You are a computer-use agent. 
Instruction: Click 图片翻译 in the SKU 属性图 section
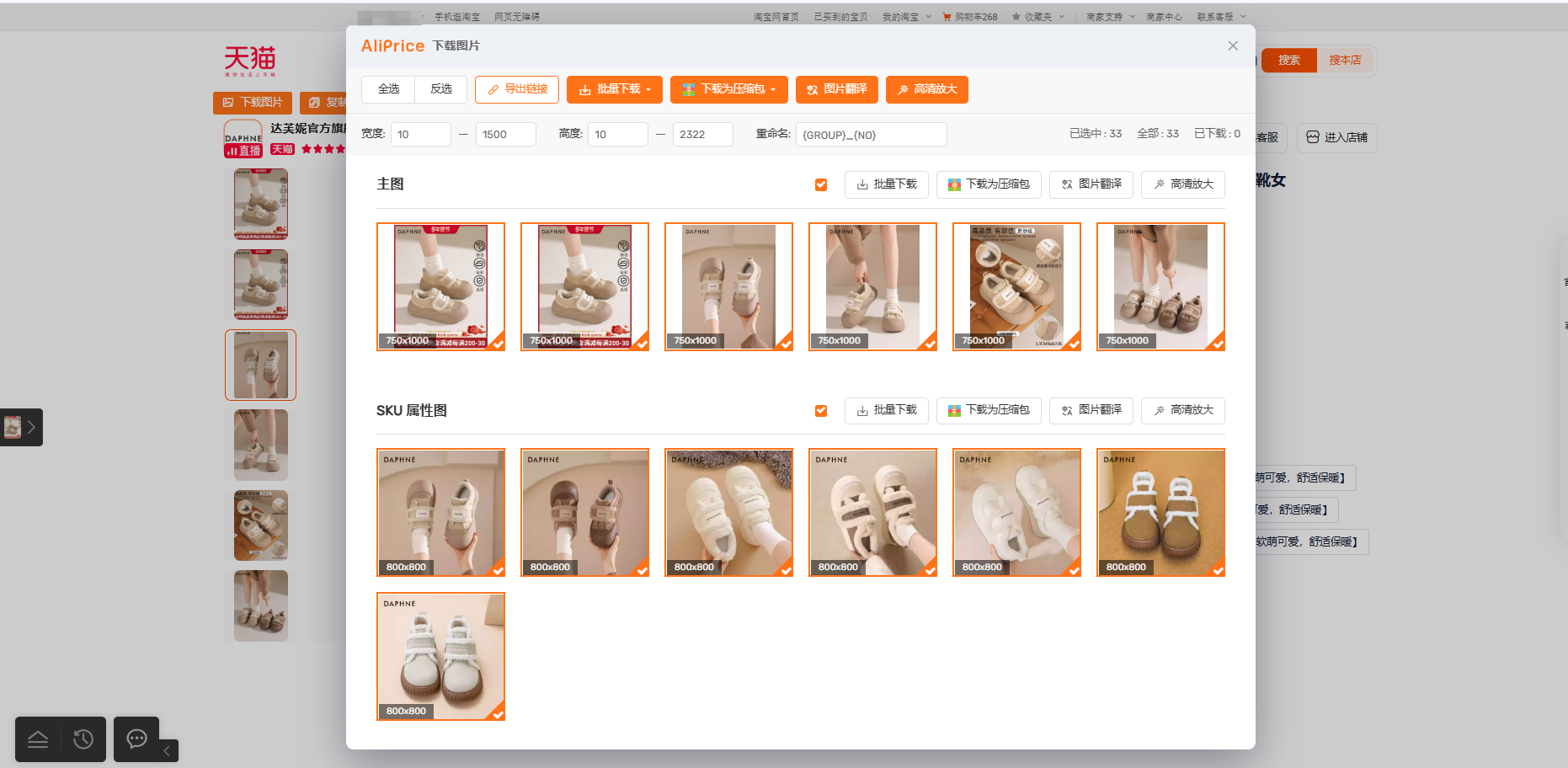coord(1091,410)
